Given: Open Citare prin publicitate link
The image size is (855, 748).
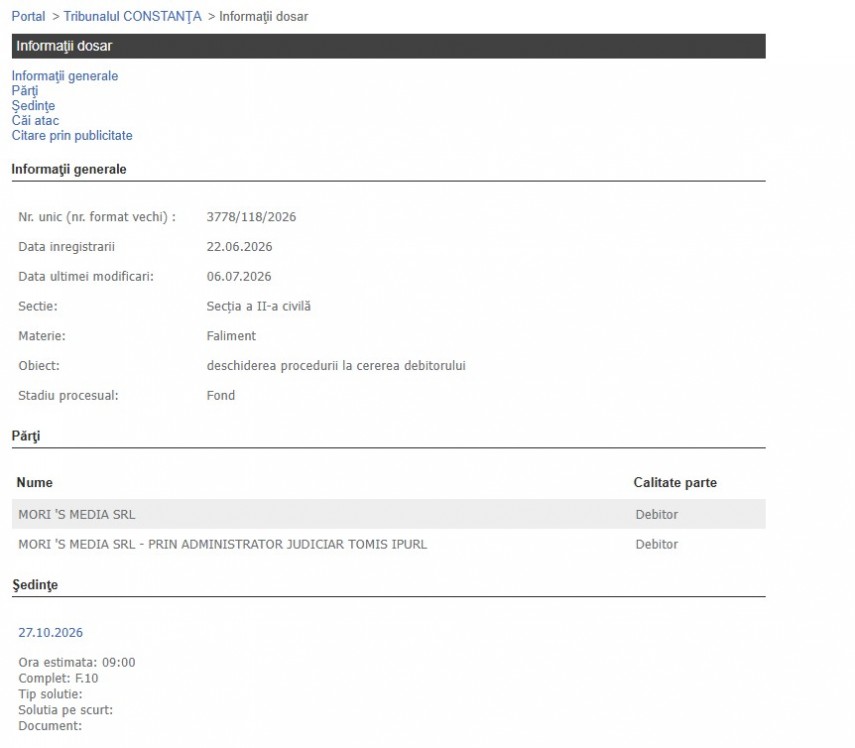Looking at the screenshot, I should 72,135.
